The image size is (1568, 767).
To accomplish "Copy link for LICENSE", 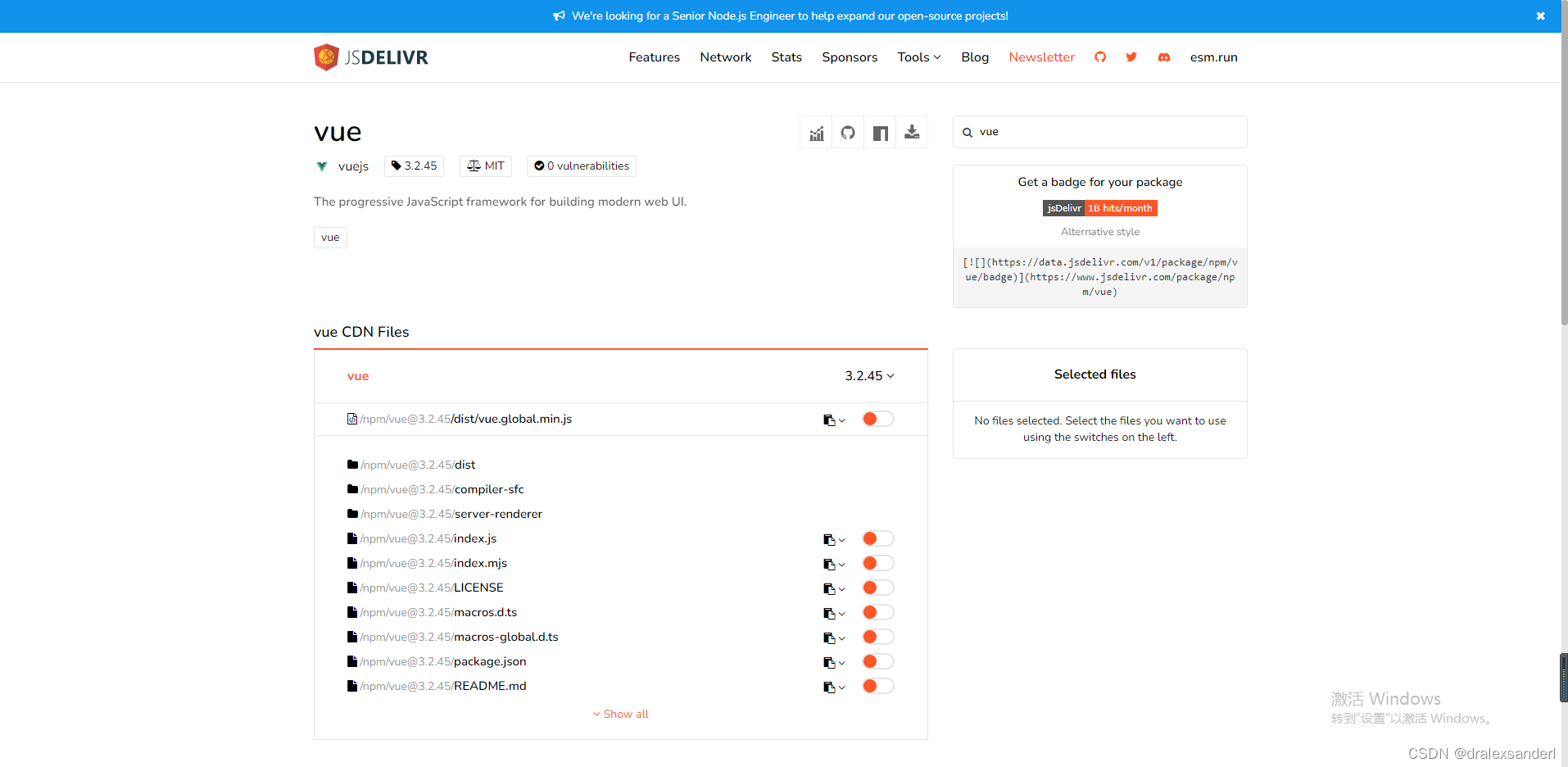I will pos(834,588).
